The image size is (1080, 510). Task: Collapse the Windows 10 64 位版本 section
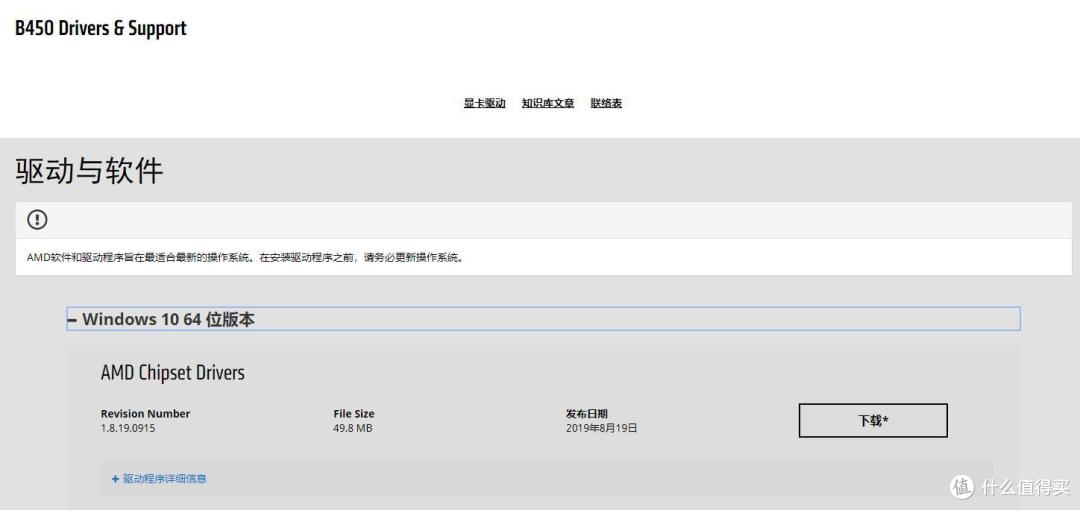[x=543, y=319]
